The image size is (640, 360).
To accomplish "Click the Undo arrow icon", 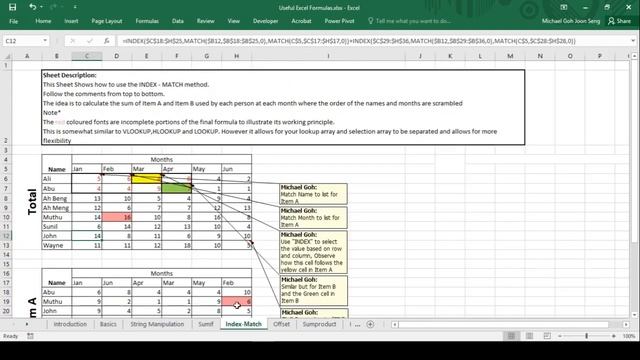I will 32,7.
